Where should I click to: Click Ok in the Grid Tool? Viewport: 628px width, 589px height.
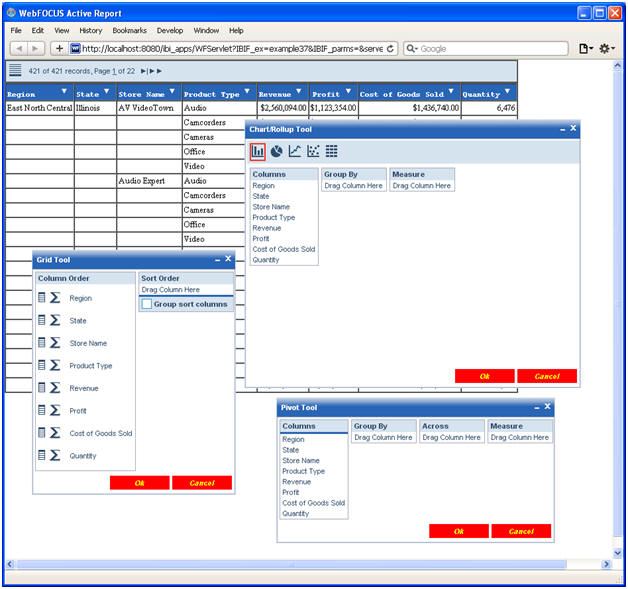coord(139,483)
